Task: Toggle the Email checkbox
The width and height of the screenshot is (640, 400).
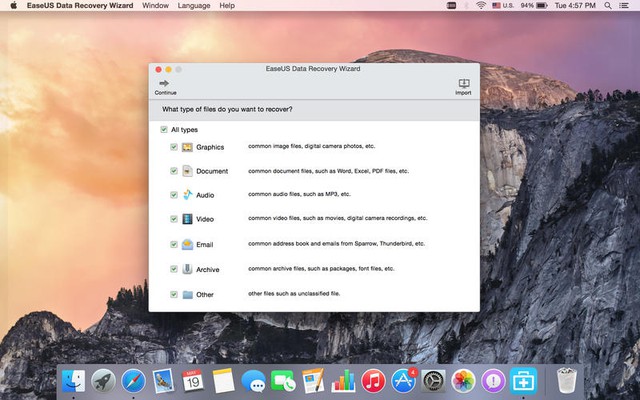Action: point(174,244)
